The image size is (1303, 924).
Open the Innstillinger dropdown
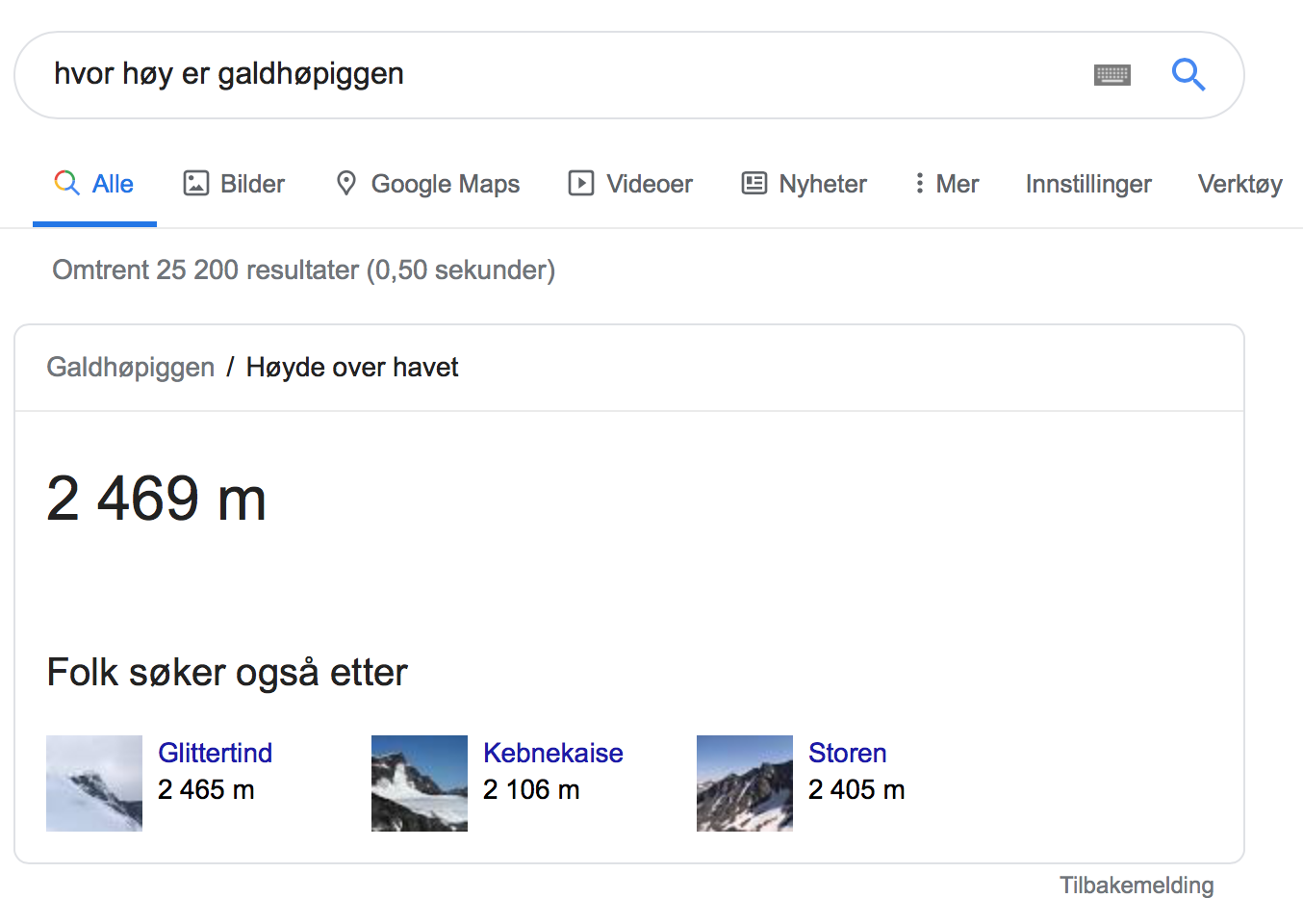coord(1088,184)
